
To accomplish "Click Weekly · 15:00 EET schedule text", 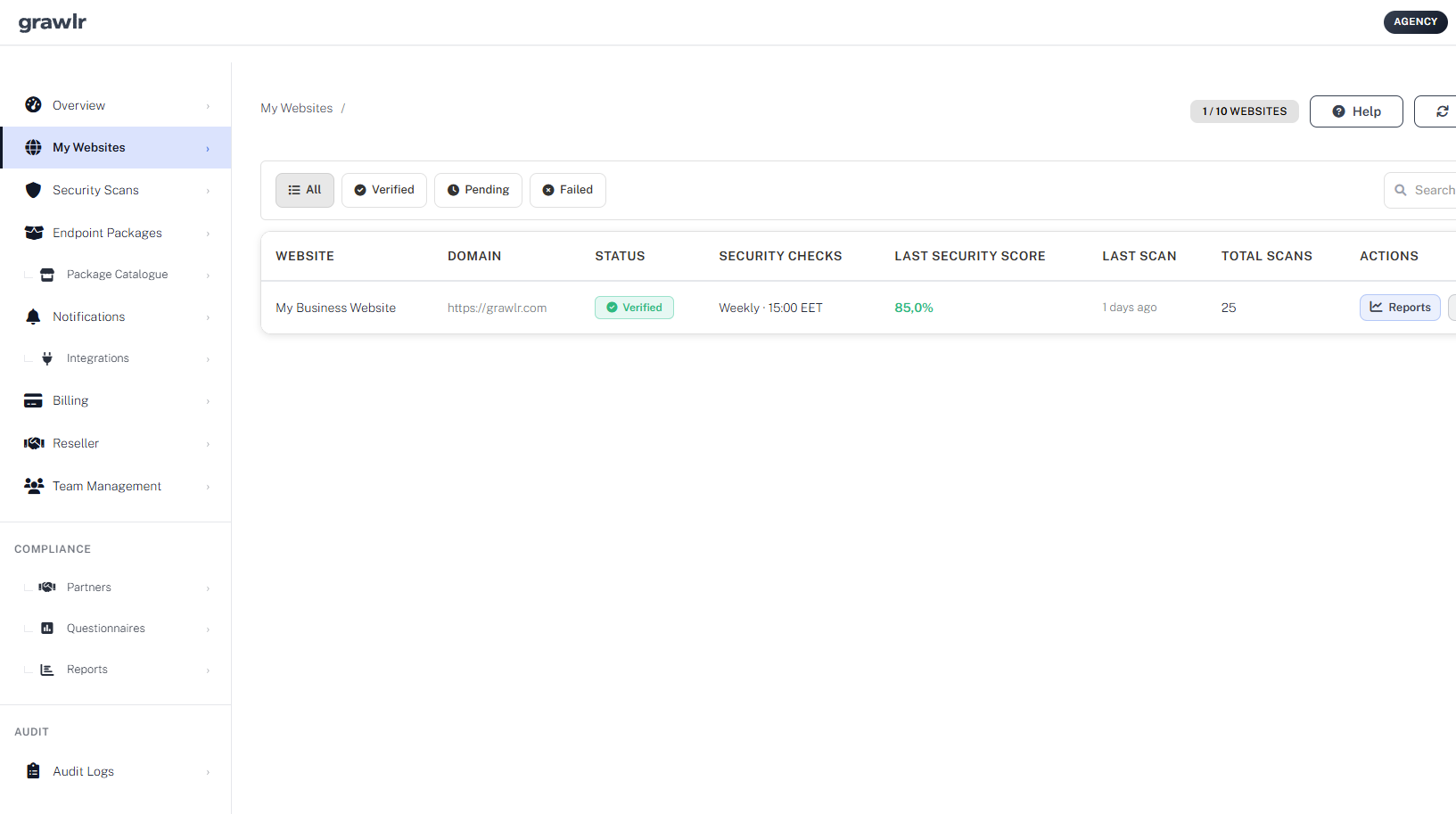I will pyautogui.click(x=771, y=308).
